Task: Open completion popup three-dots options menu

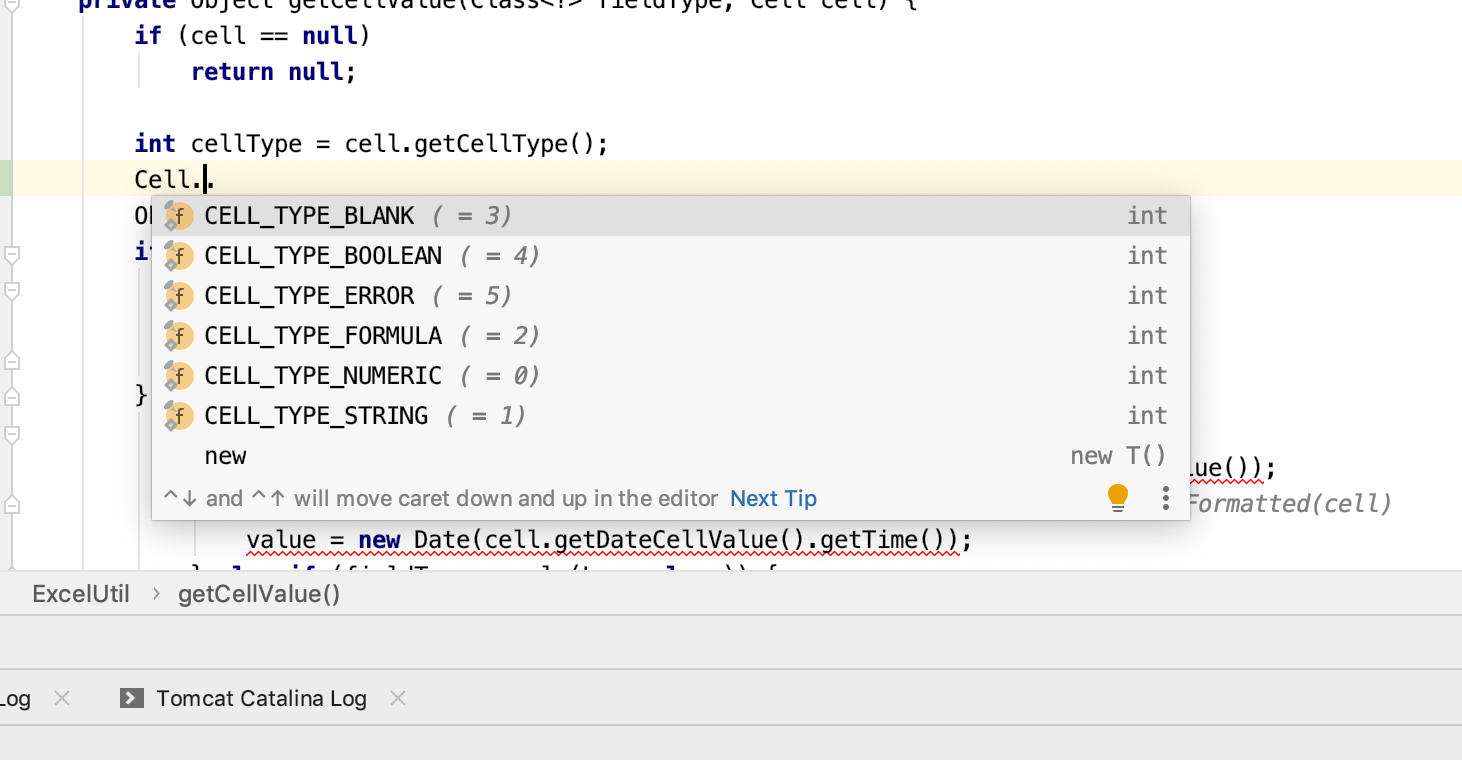Action: click(x=1165, y=498)
